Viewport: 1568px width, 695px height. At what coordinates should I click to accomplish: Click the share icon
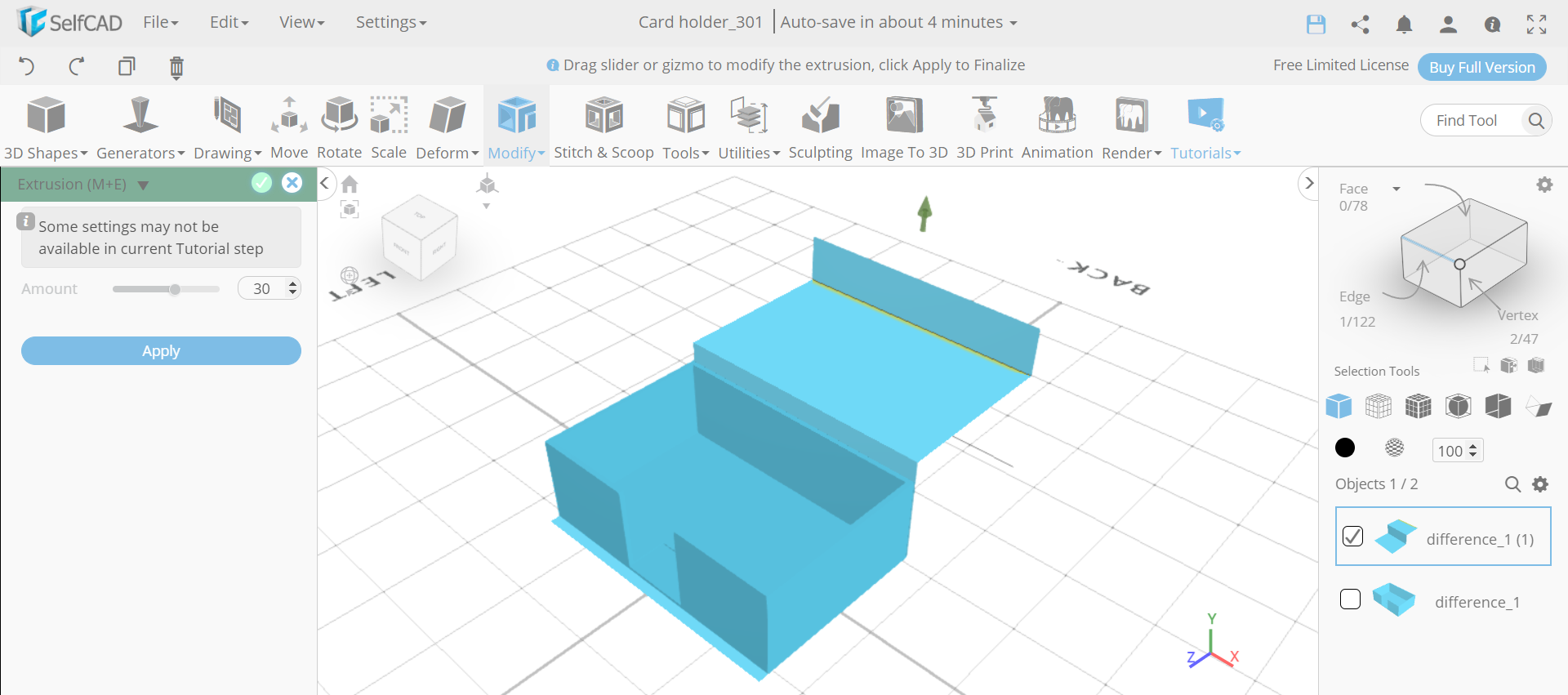click(1360, 25)
